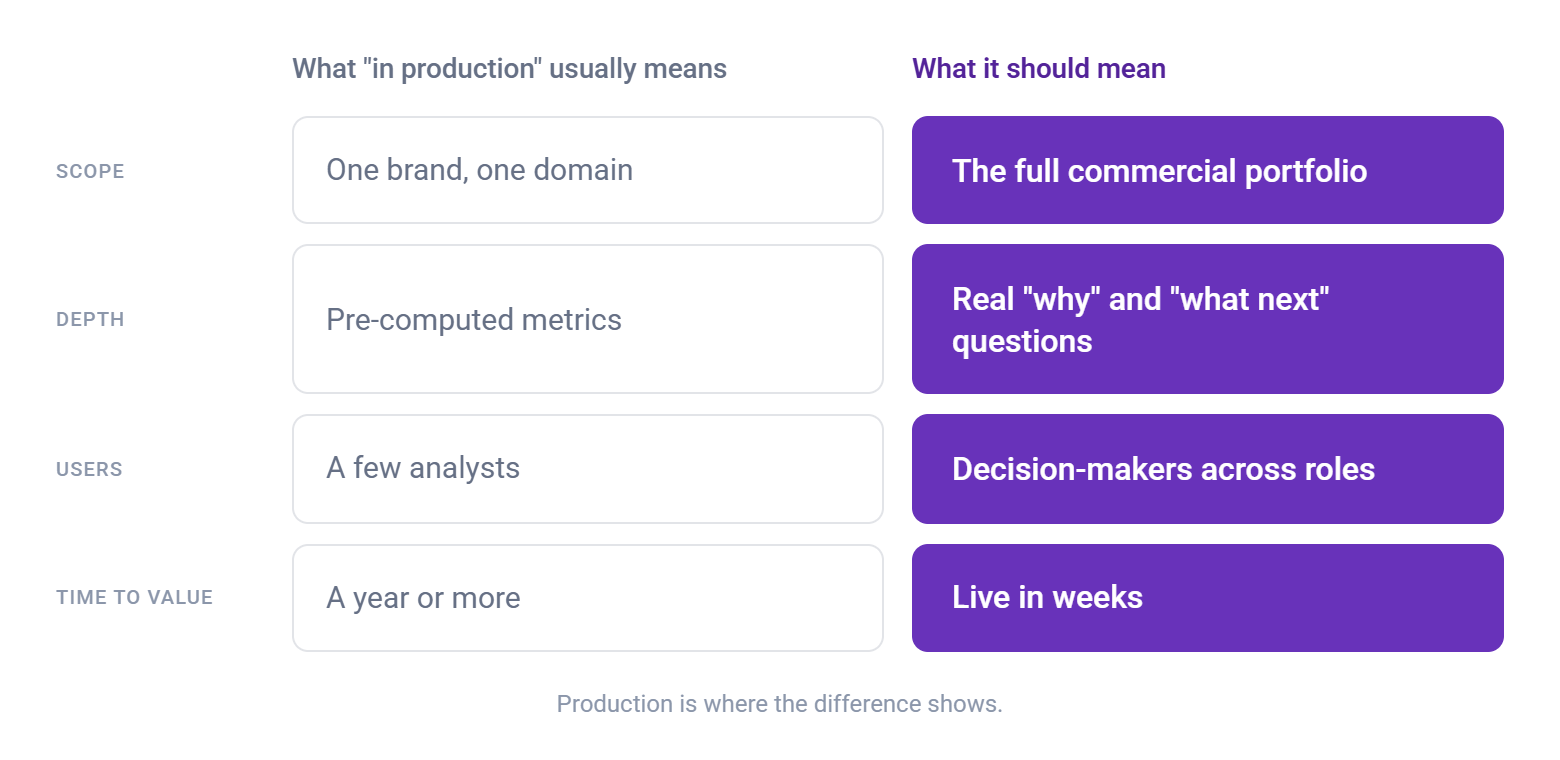This screenshot has height=760, width=1560.
Task: Click the "One brand, one domain" card
Action: tap(588, 170)
